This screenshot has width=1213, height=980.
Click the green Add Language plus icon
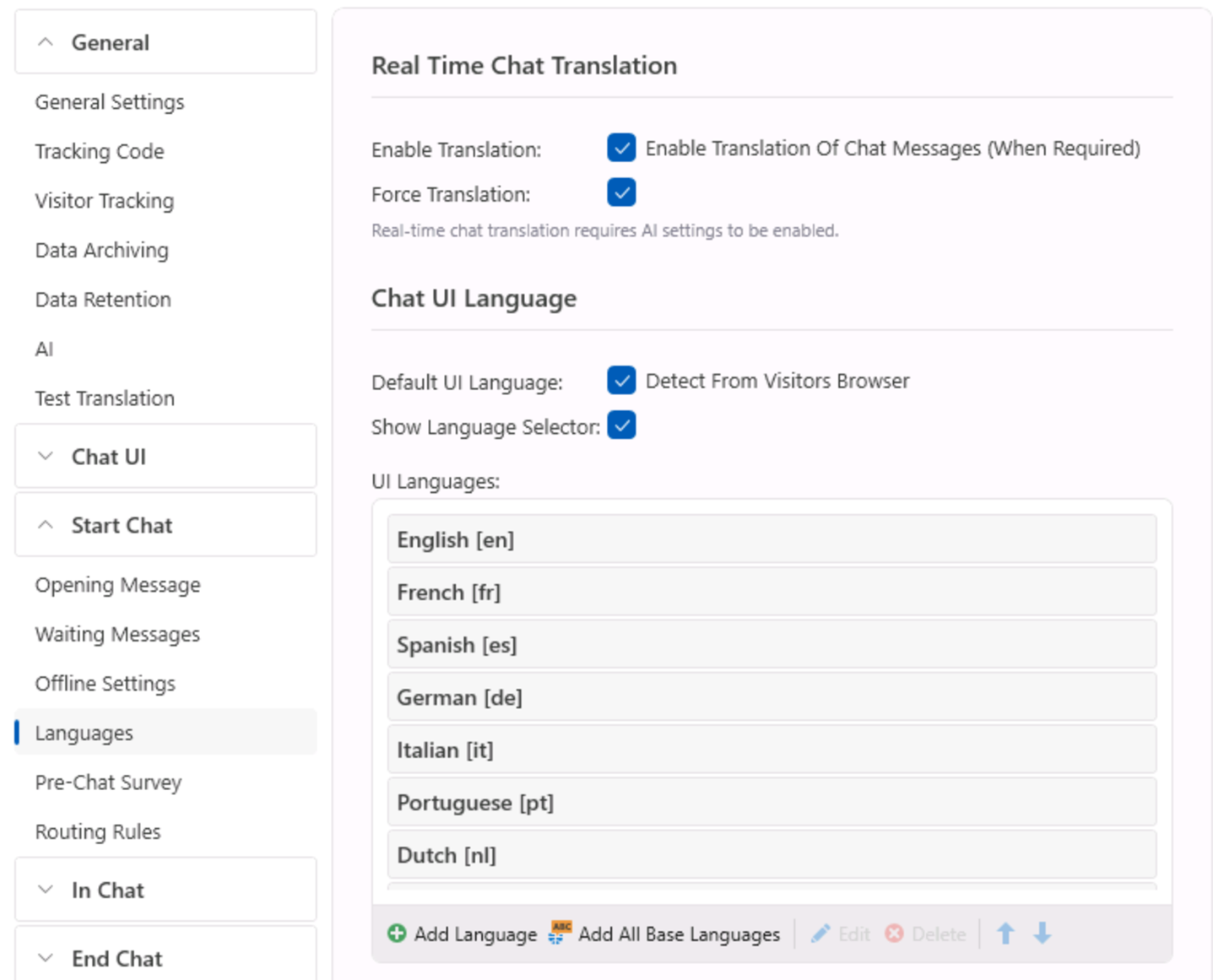pos(396,933)
